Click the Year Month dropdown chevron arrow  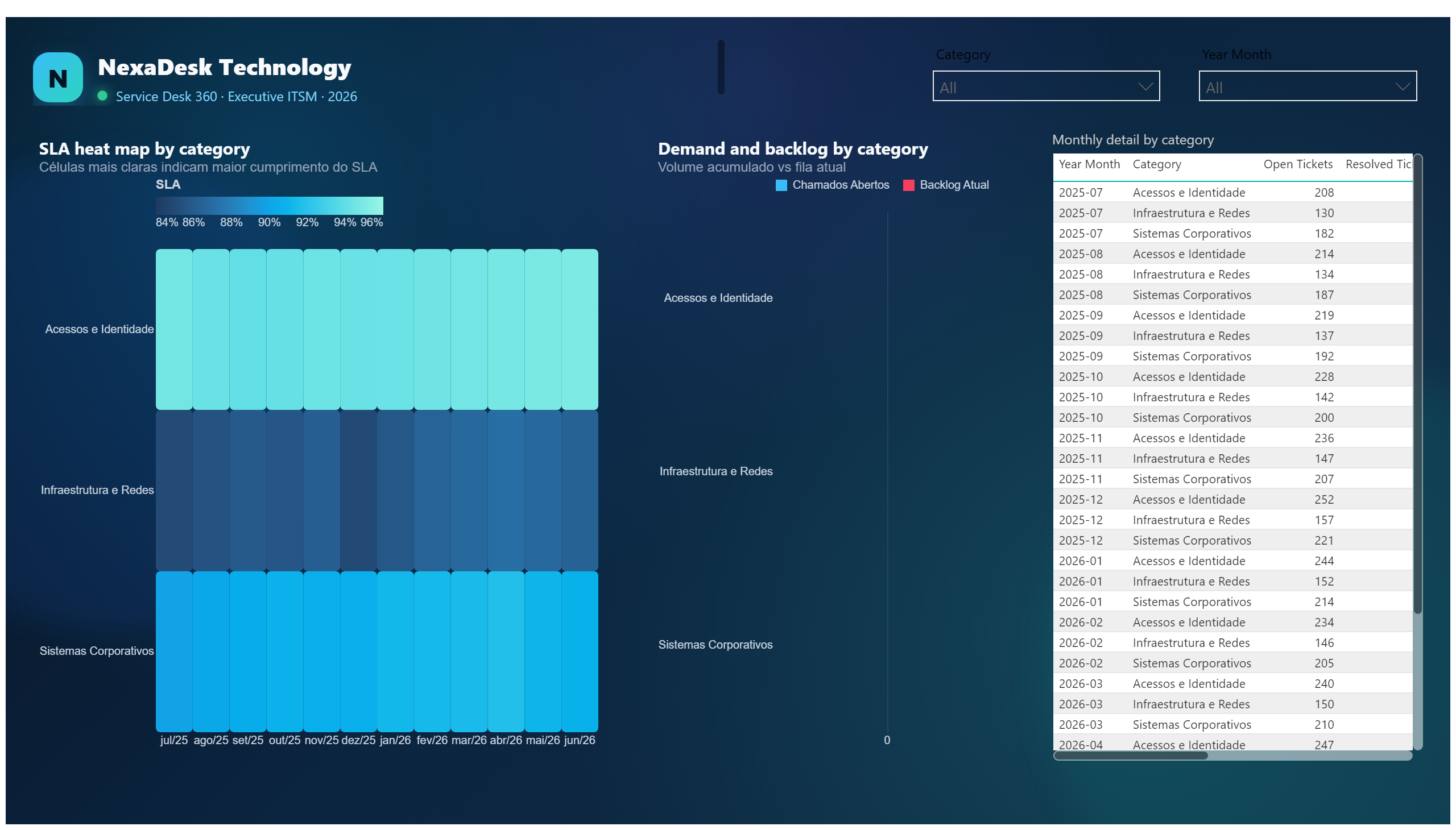(x=1403, y=86)
